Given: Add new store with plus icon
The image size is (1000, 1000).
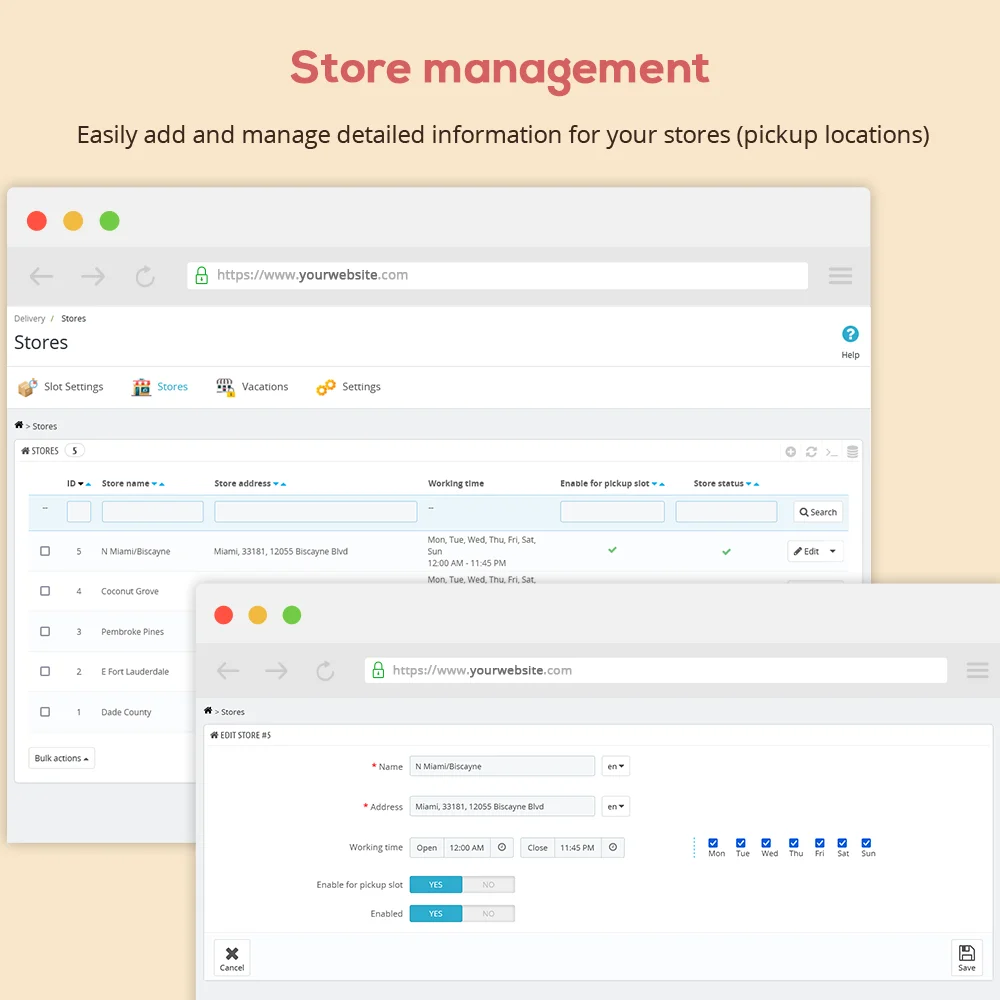Looking at the screenshot, I should 791,452.
